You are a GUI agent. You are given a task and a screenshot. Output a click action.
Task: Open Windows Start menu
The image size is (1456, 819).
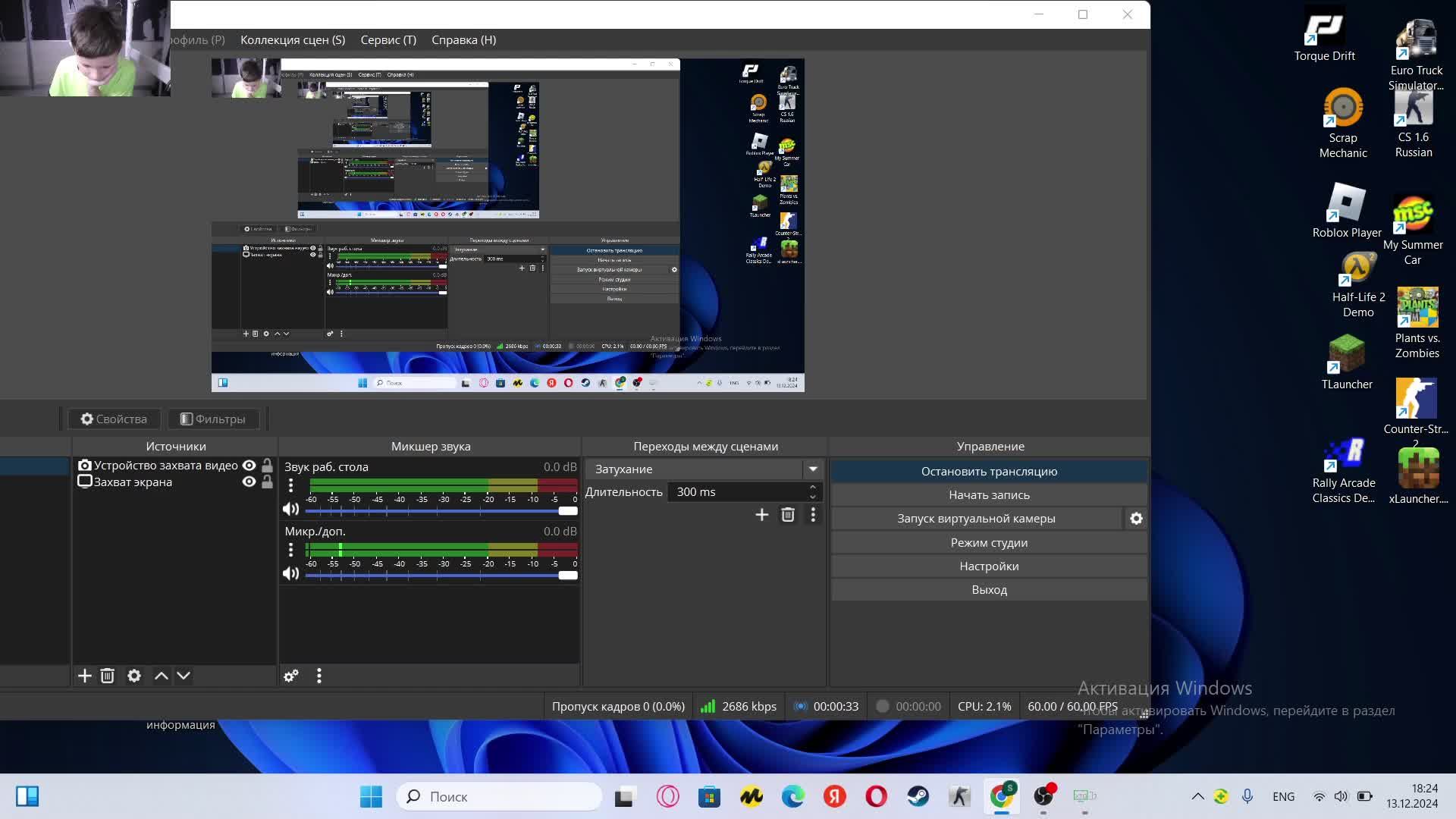coord(371,796)
